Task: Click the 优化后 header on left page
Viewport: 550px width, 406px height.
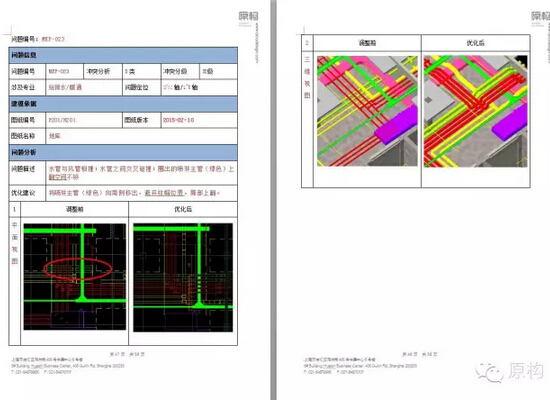Action: (183, 209)
